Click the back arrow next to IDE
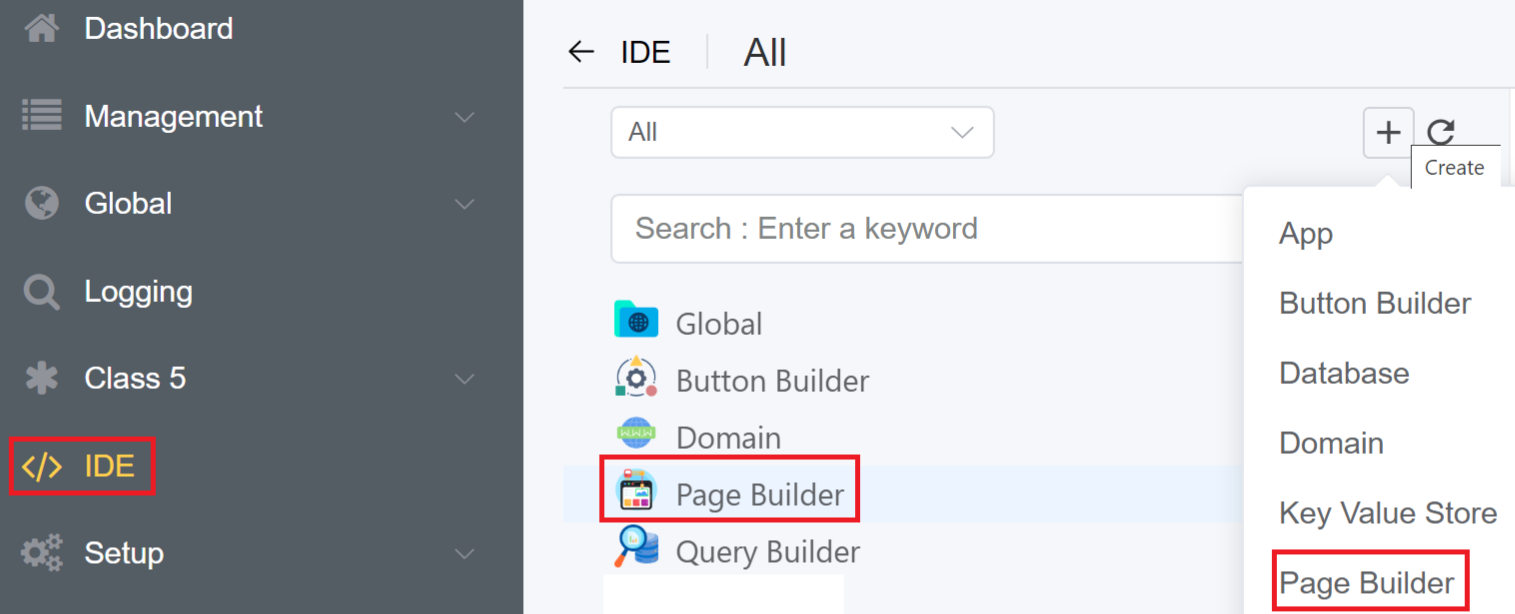The height and width of the screenshot is (614, 1515). (581, 52)
